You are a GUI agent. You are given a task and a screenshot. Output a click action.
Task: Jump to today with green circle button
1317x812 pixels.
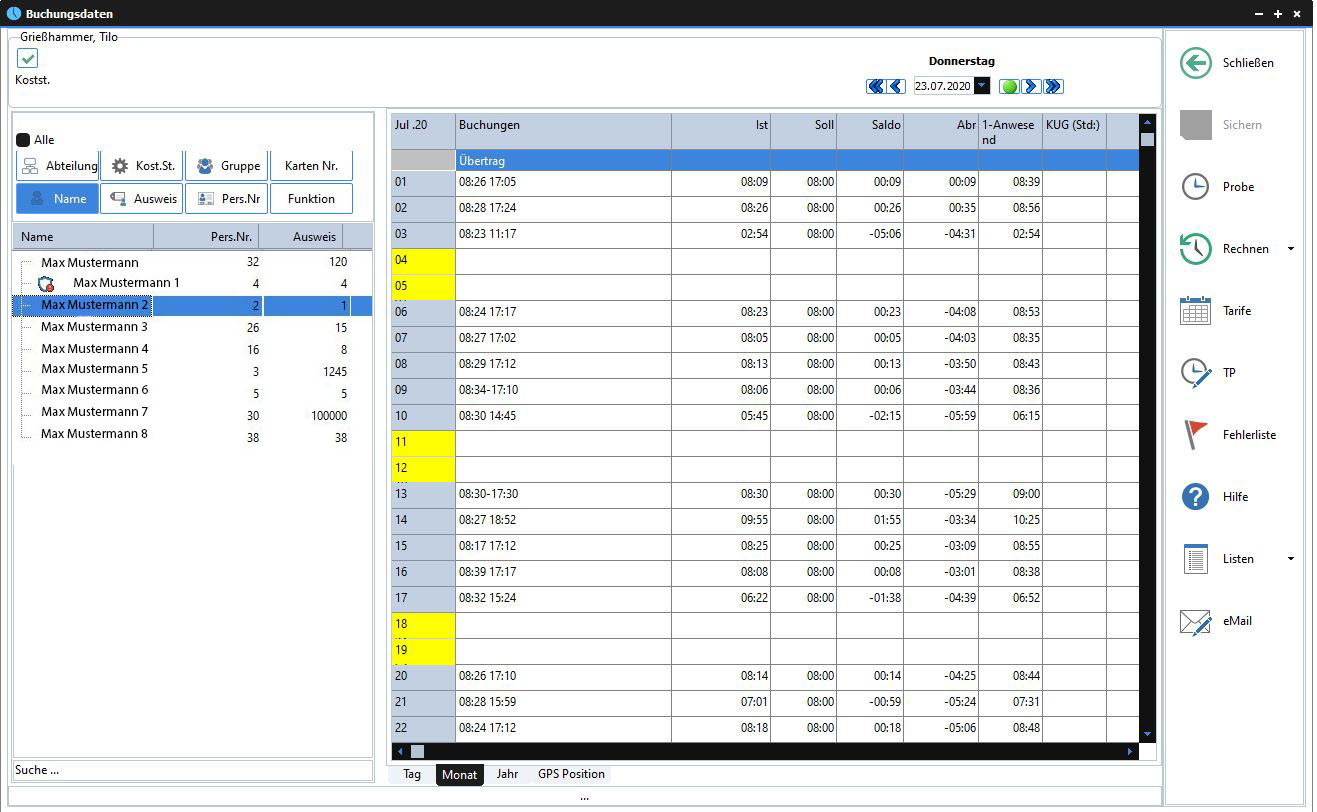point(1009,87)
